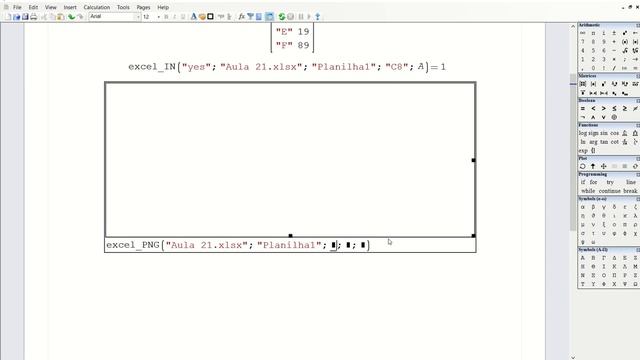The height and width of the screenshot is (360, 640).
Task: Collapse the Matrices panel
Action: [638, 76]
